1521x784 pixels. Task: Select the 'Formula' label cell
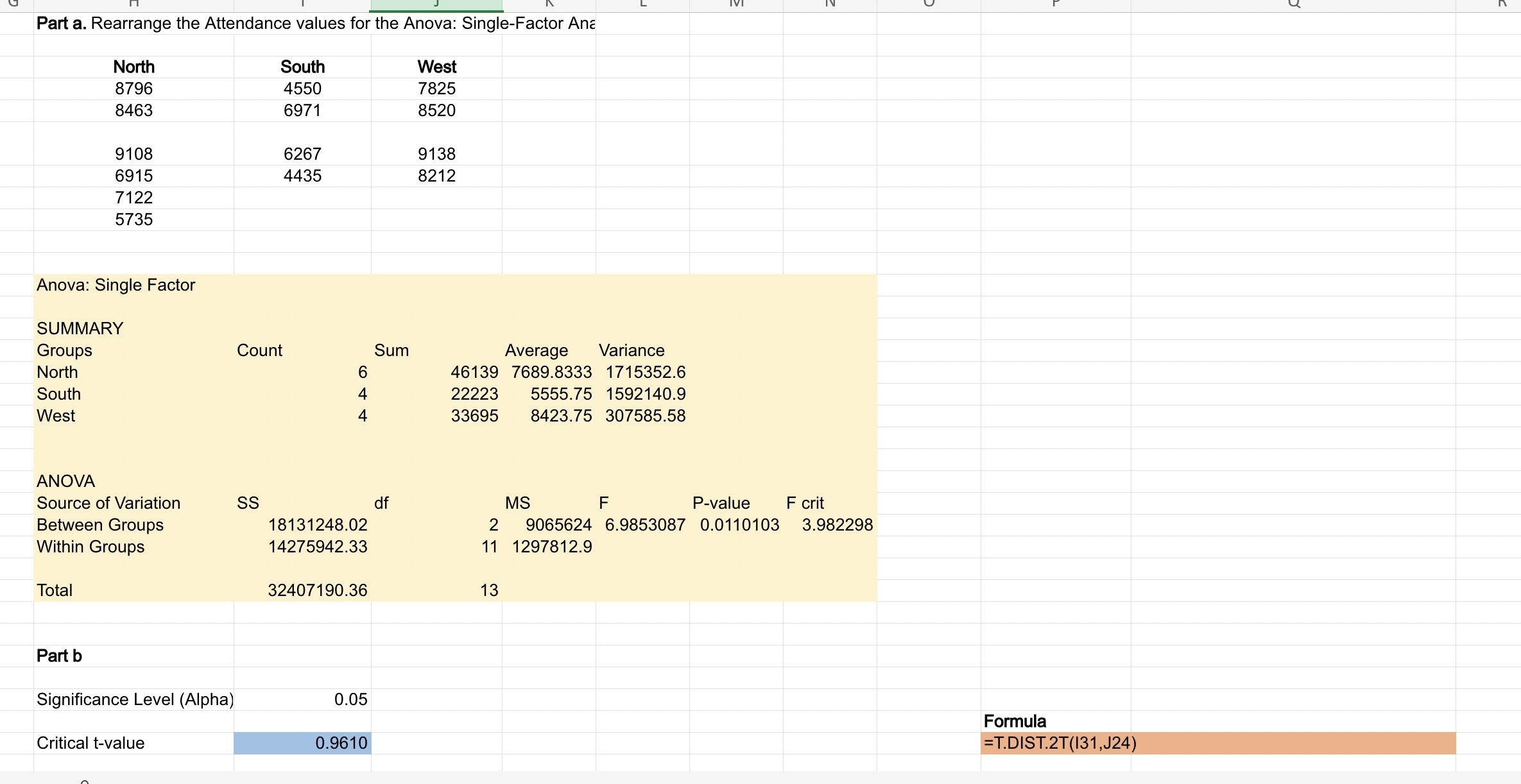tap(1015, 721)
